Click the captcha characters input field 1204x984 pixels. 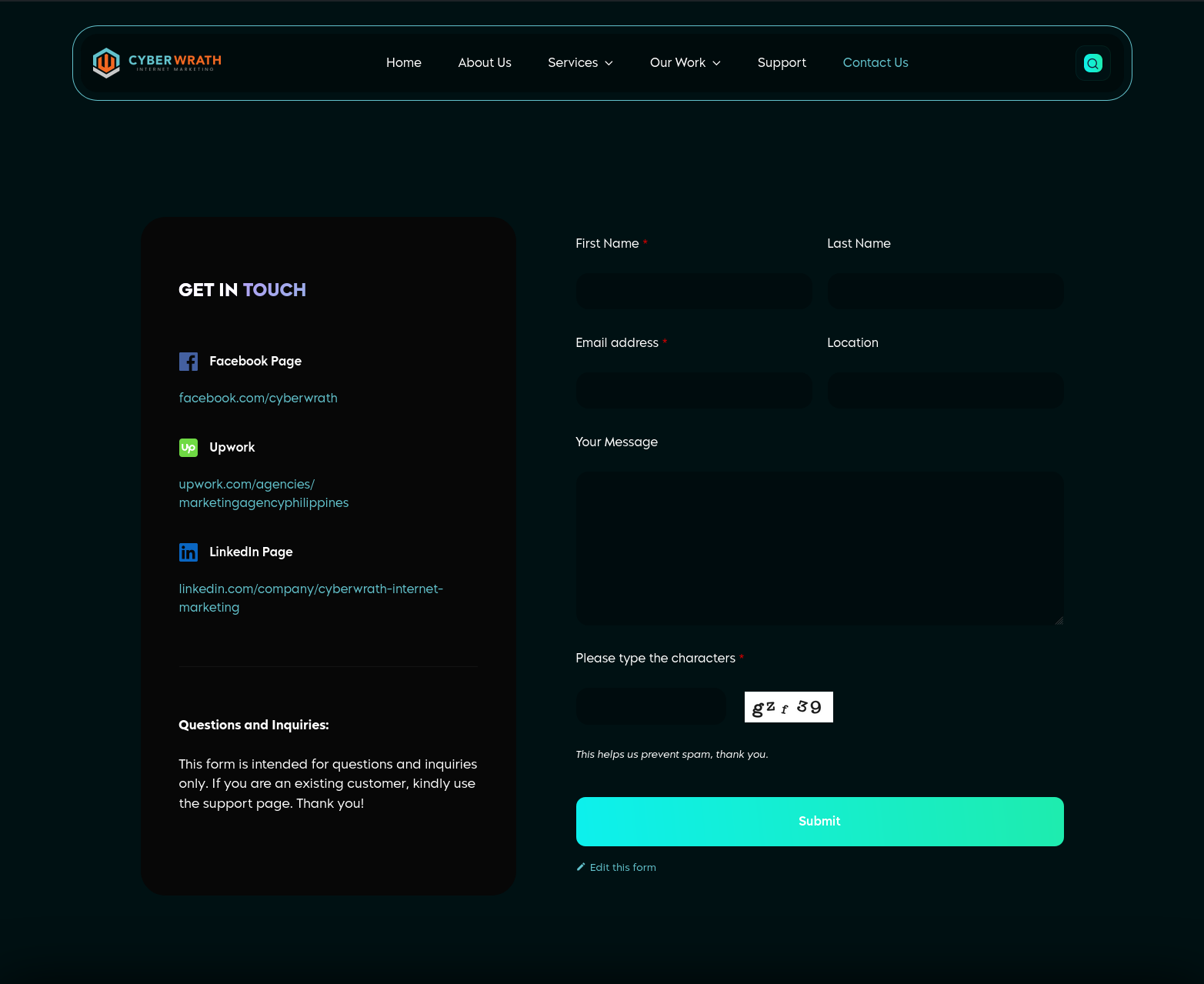point(650,707)
